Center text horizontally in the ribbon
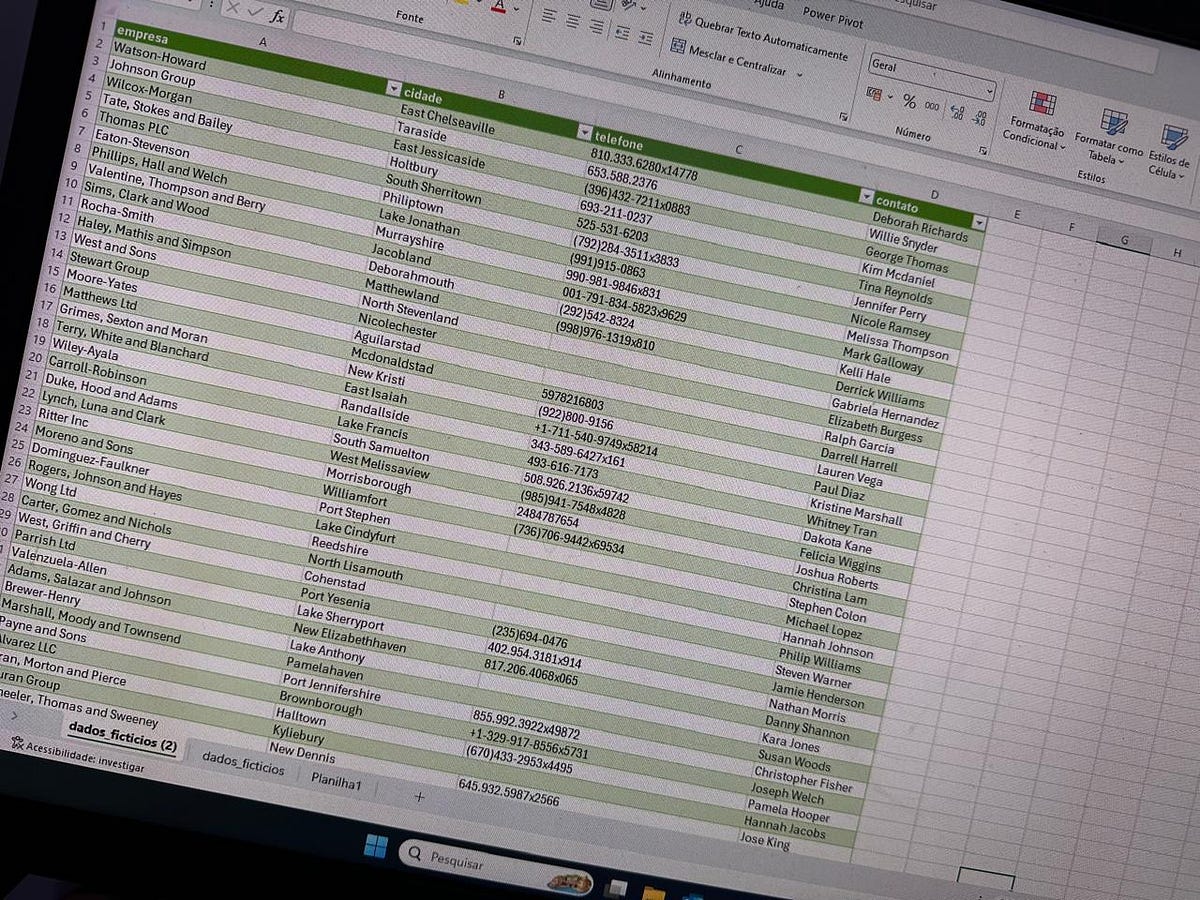The width and height of the screenshot is (1200, 900). pyautogui.click(x=573, y=22)
